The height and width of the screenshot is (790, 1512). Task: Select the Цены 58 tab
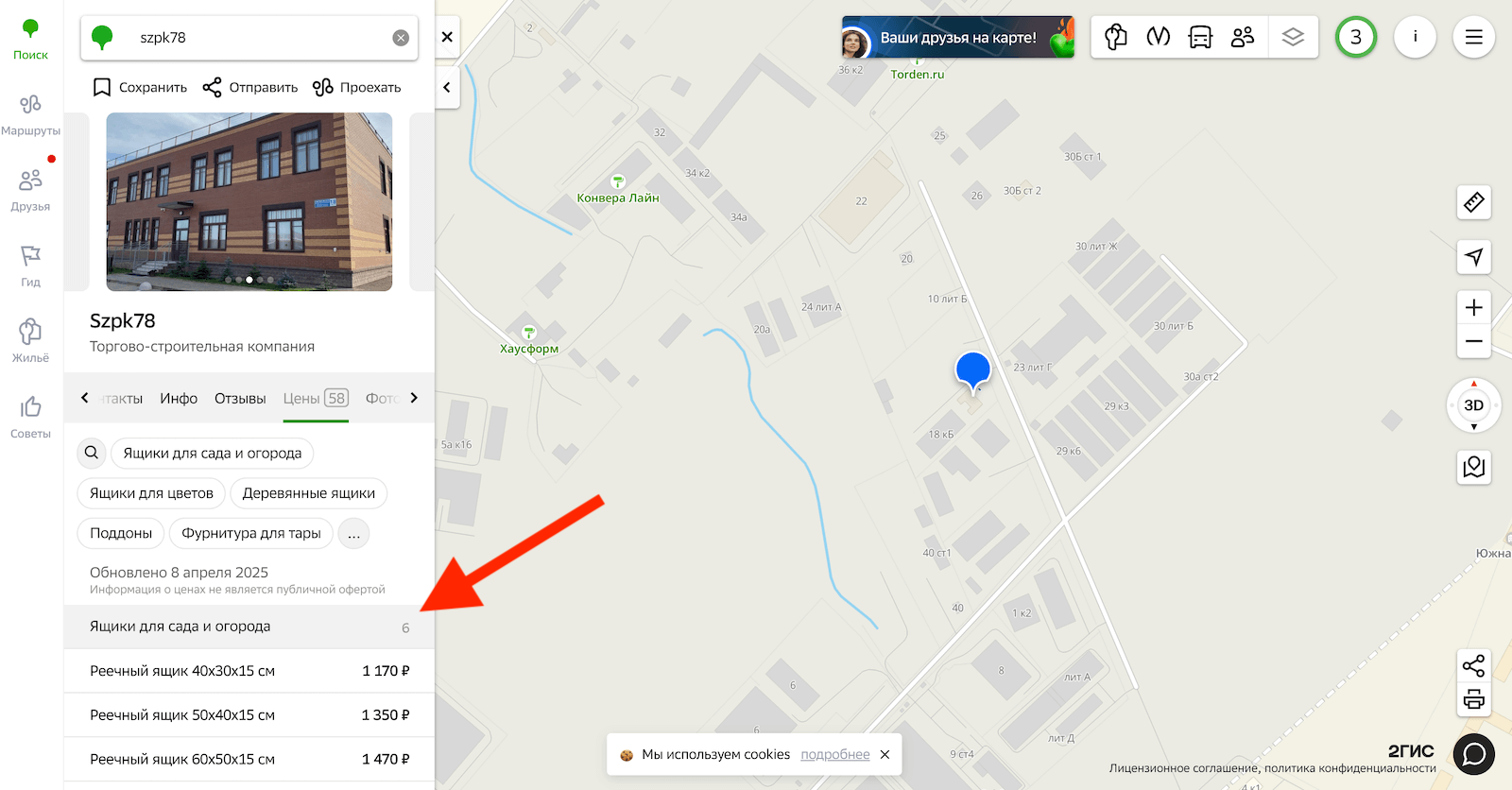pos(316,399)
